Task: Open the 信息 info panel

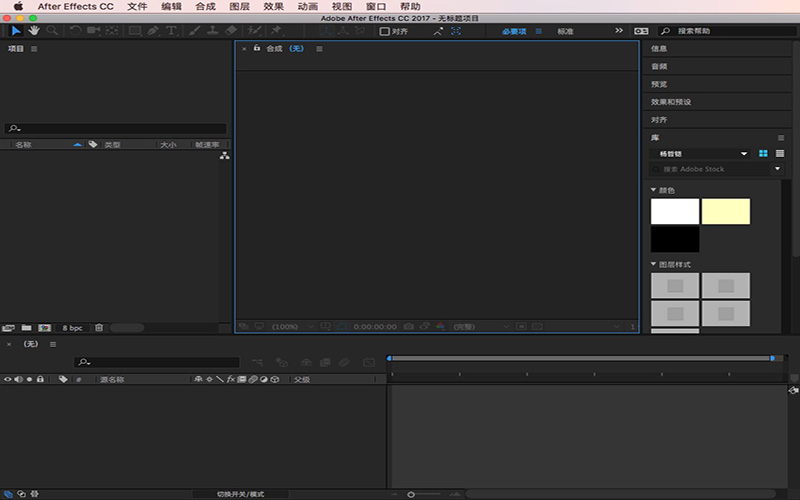Action: pyautogui.click(x=659, y=48)
